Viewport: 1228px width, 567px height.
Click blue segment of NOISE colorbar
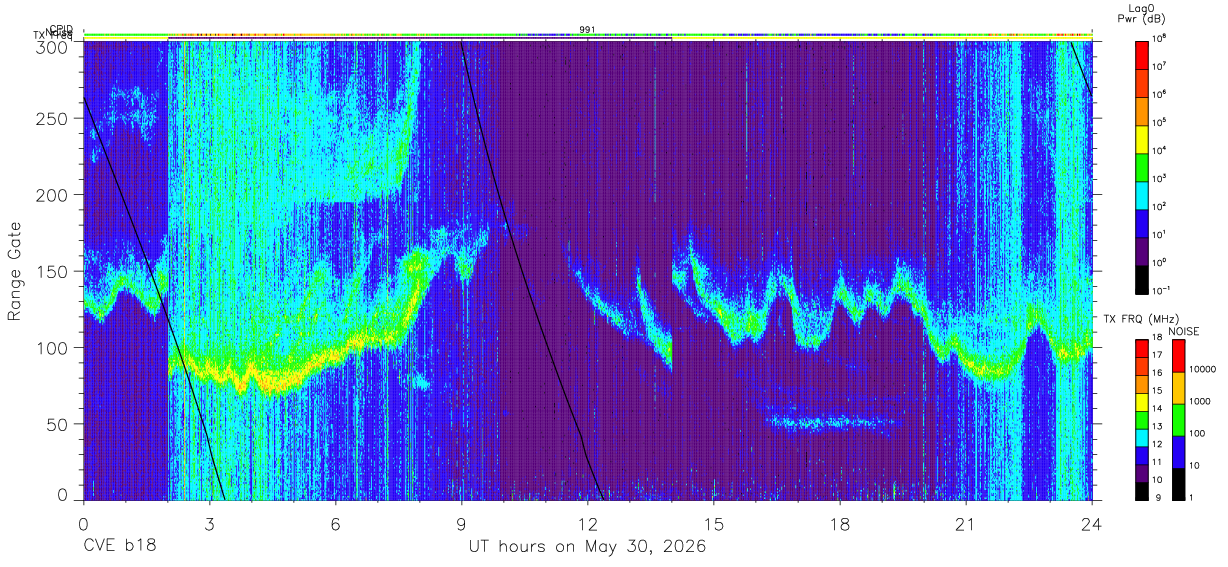click(x=1178, y=452)
